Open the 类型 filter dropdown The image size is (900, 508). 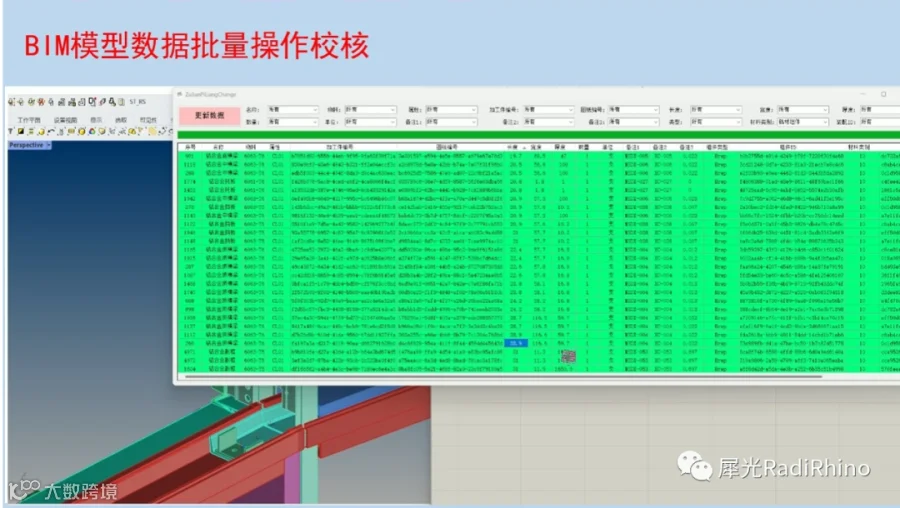(x=716, y=122)
